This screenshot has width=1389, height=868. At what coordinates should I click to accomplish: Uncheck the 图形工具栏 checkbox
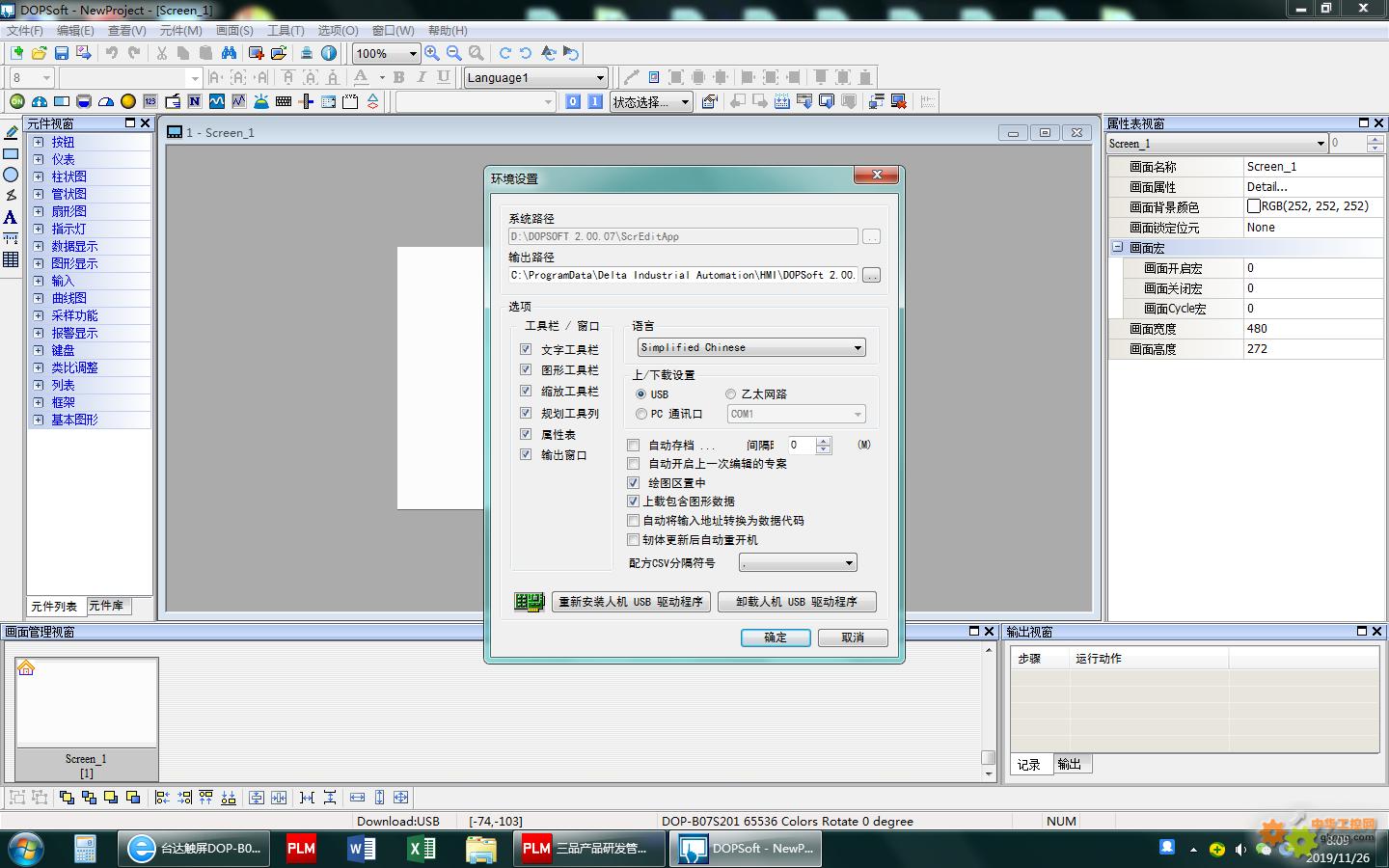tap(526, 369)
